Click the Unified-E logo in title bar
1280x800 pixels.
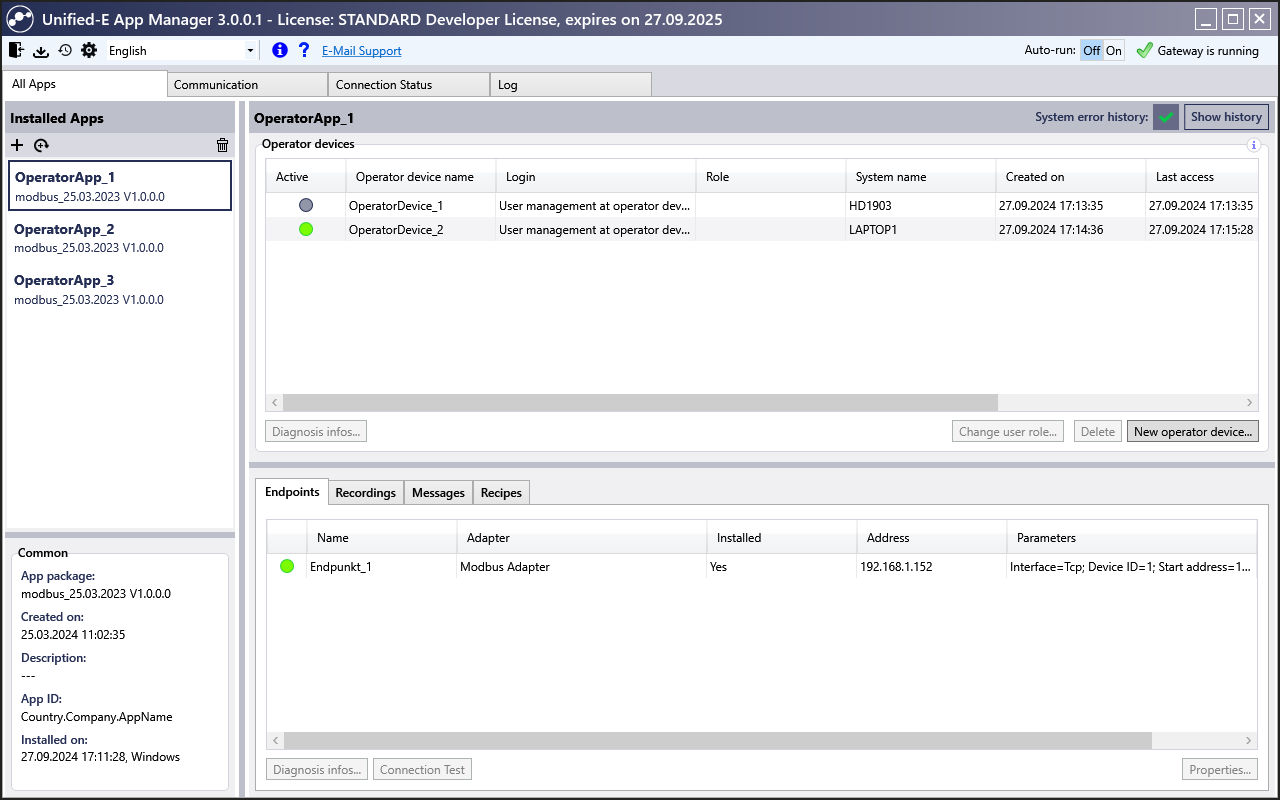coord(20,19)
